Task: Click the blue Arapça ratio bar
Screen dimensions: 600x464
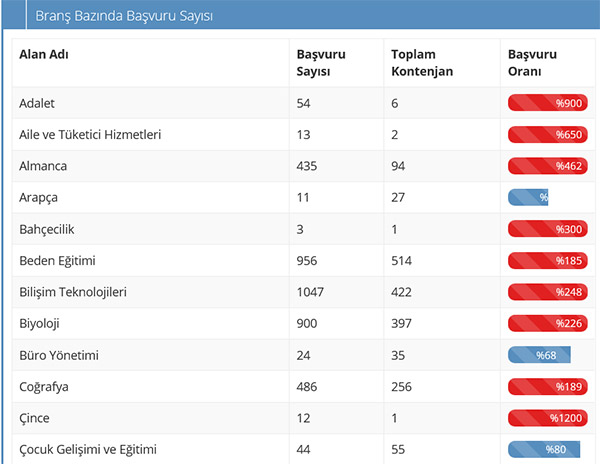Action: point(529,197)
